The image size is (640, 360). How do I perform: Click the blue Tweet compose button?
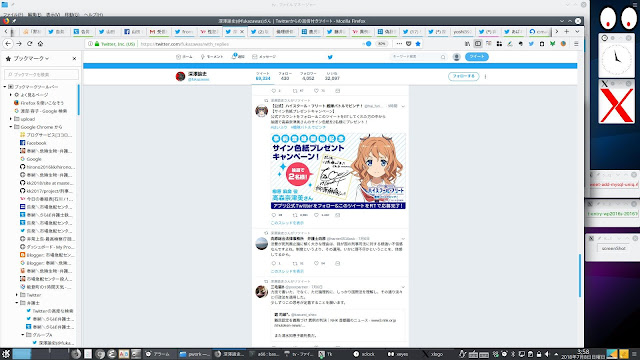click(x=477, y=57)
